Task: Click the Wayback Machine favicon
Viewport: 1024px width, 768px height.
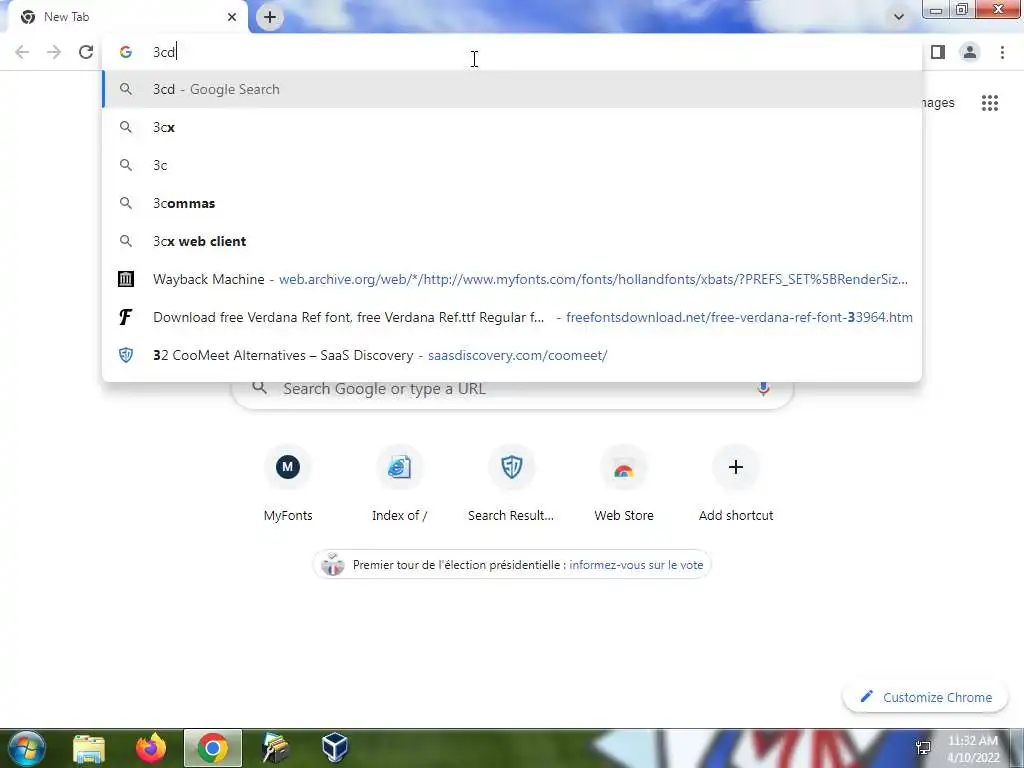Action: tap(125, 279)
